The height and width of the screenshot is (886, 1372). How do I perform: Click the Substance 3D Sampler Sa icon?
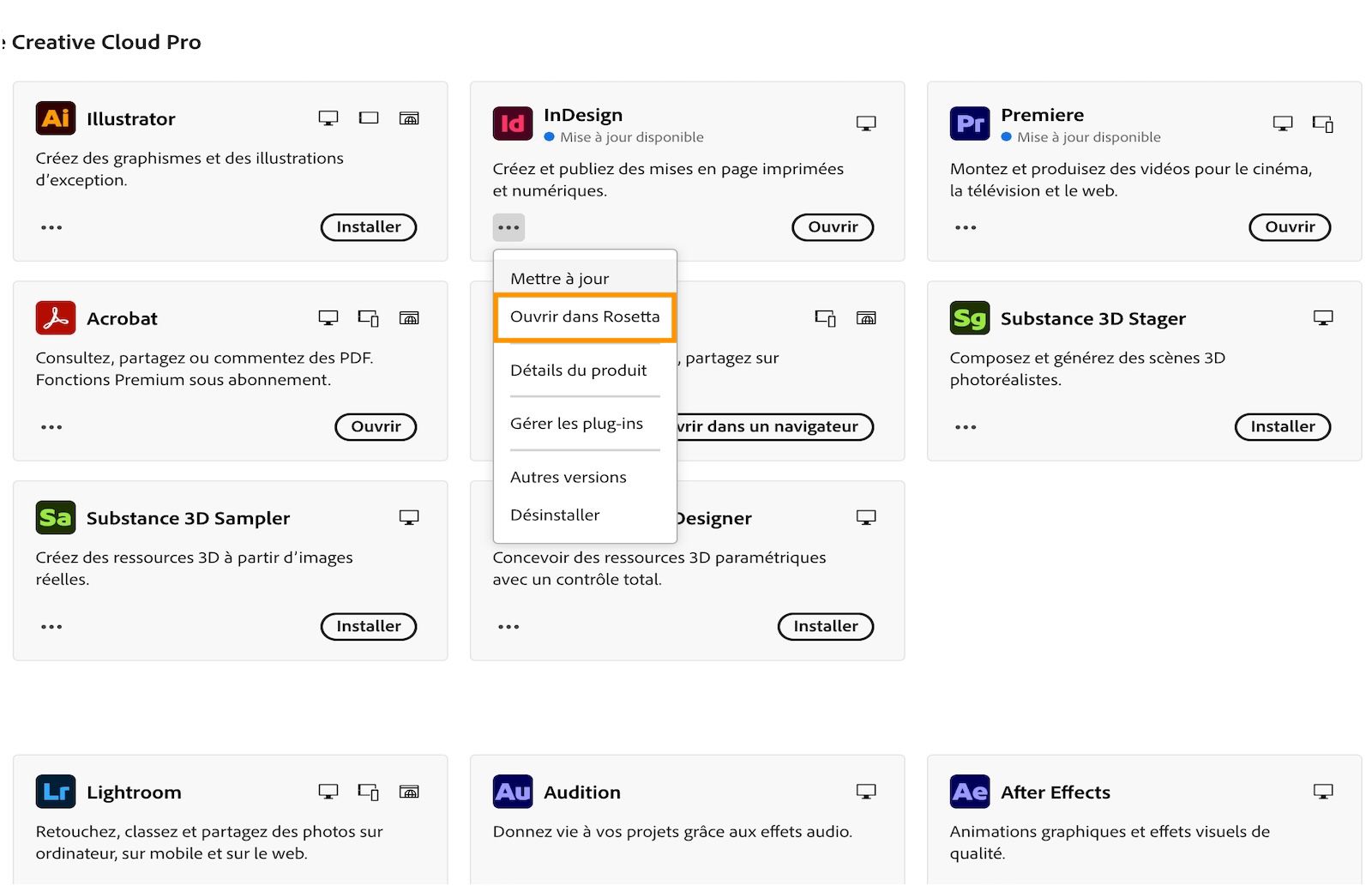[56, 518]
